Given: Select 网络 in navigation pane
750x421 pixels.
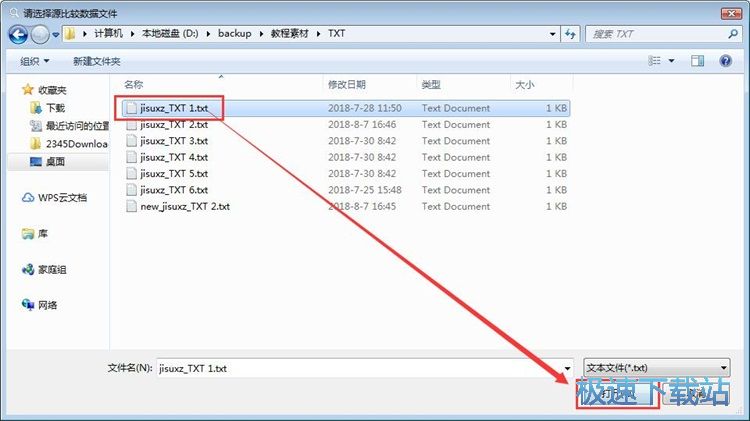Looking at the screenshot, I should (x=48, y=305).
